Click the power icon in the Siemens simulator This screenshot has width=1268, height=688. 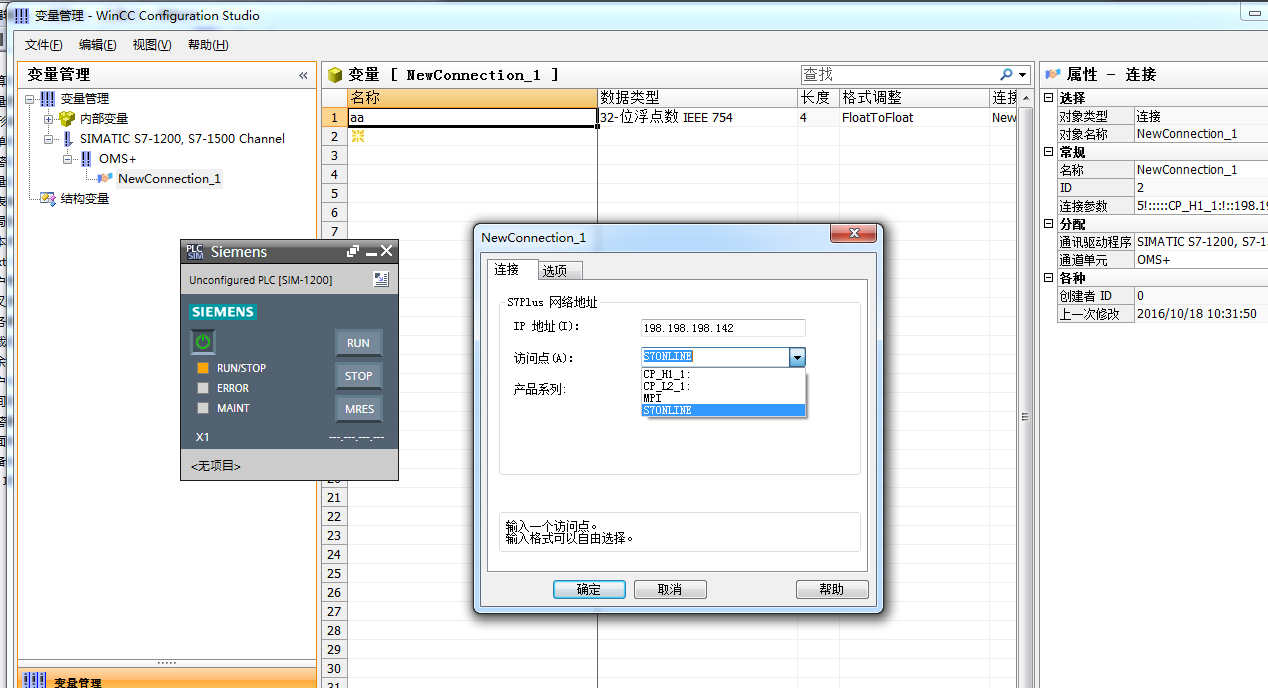click(x=202, y=341)
